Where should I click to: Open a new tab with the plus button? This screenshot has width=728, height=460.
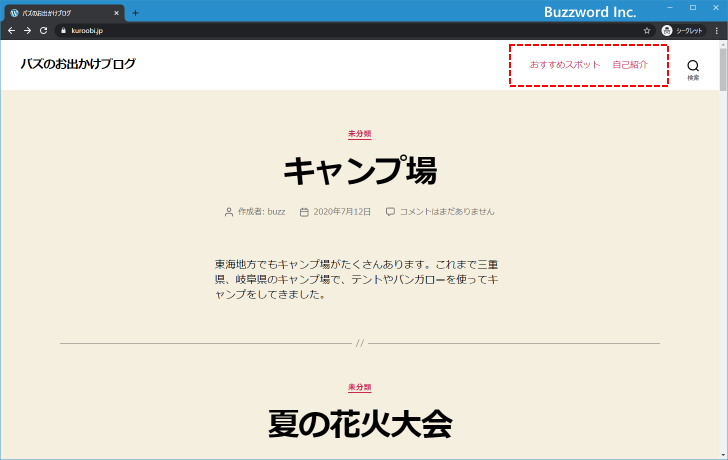pyautogui.click(x=135, y=13)
